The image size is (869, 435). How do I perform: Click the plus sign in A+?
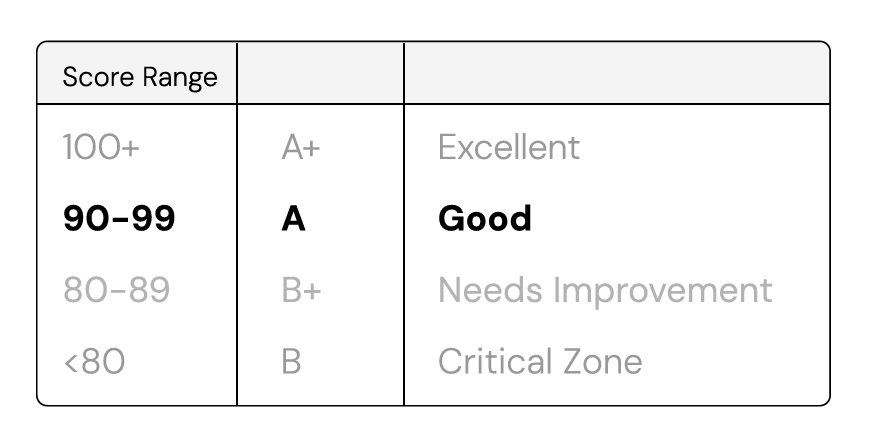pyautogui.click(x=313, y=149)
